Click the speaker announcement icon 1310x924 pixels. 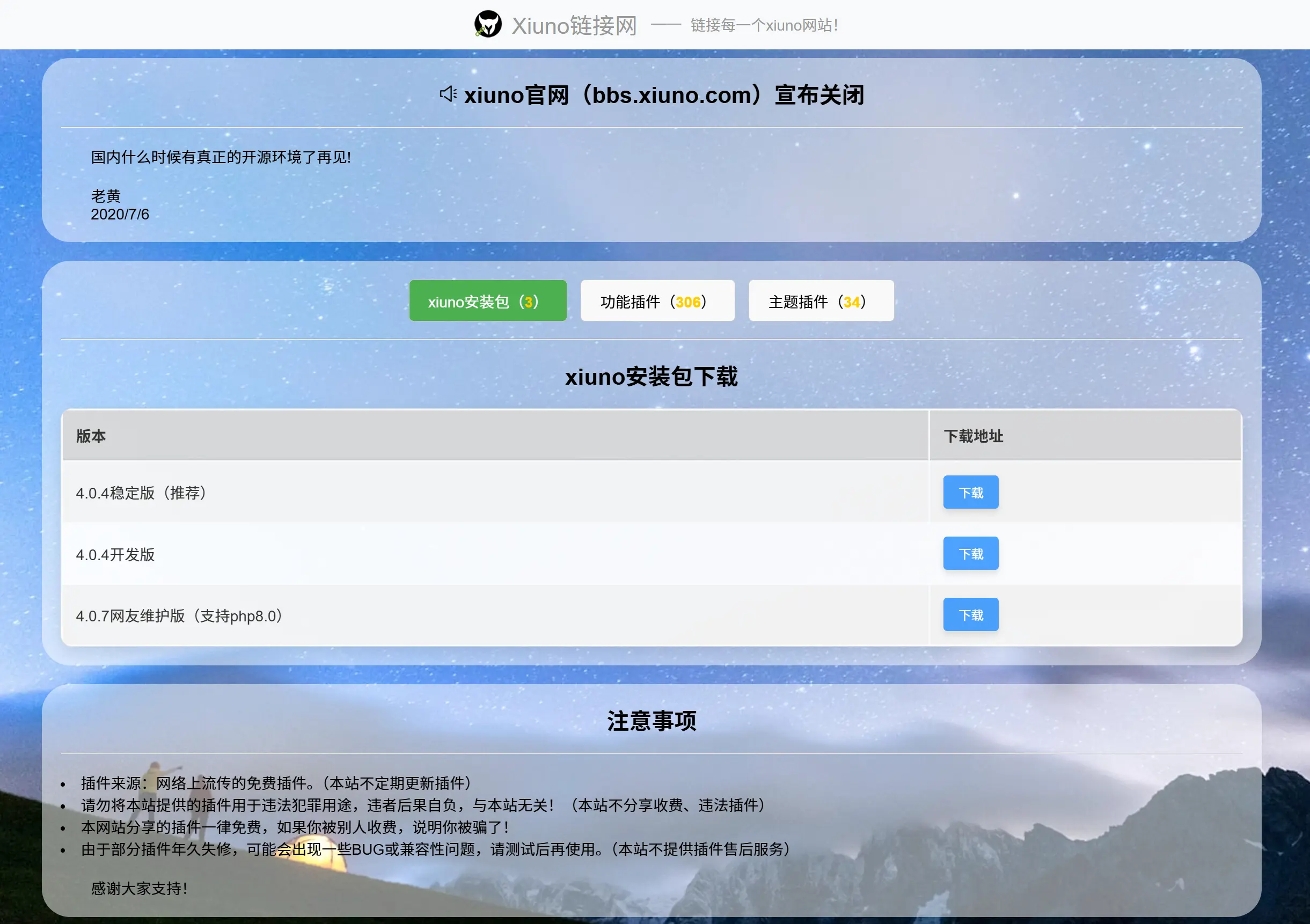pos(449,94)
